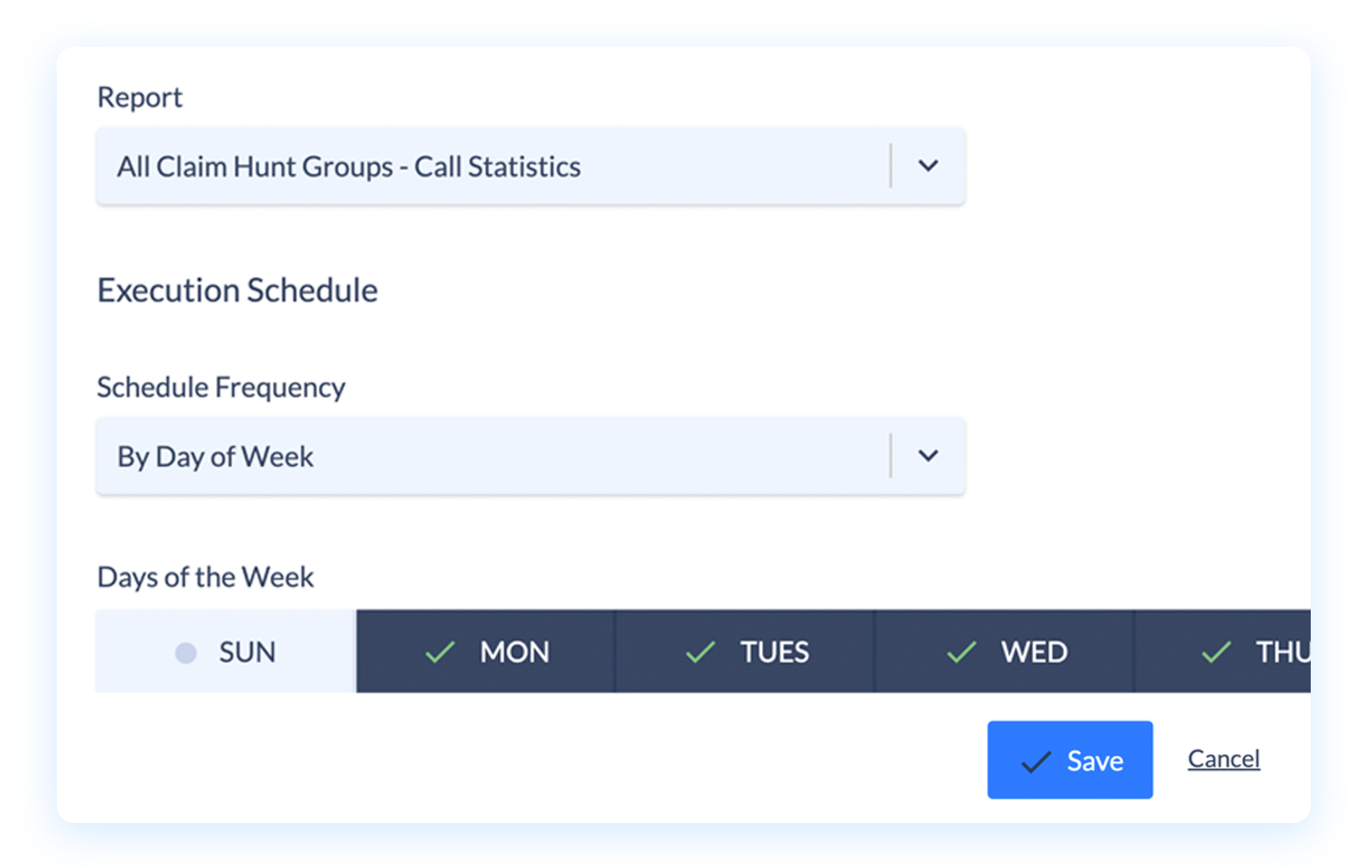Deselect Tuesday from the weekly schedule
This screenshot has height=868, width=1372.
coord(743,652)
